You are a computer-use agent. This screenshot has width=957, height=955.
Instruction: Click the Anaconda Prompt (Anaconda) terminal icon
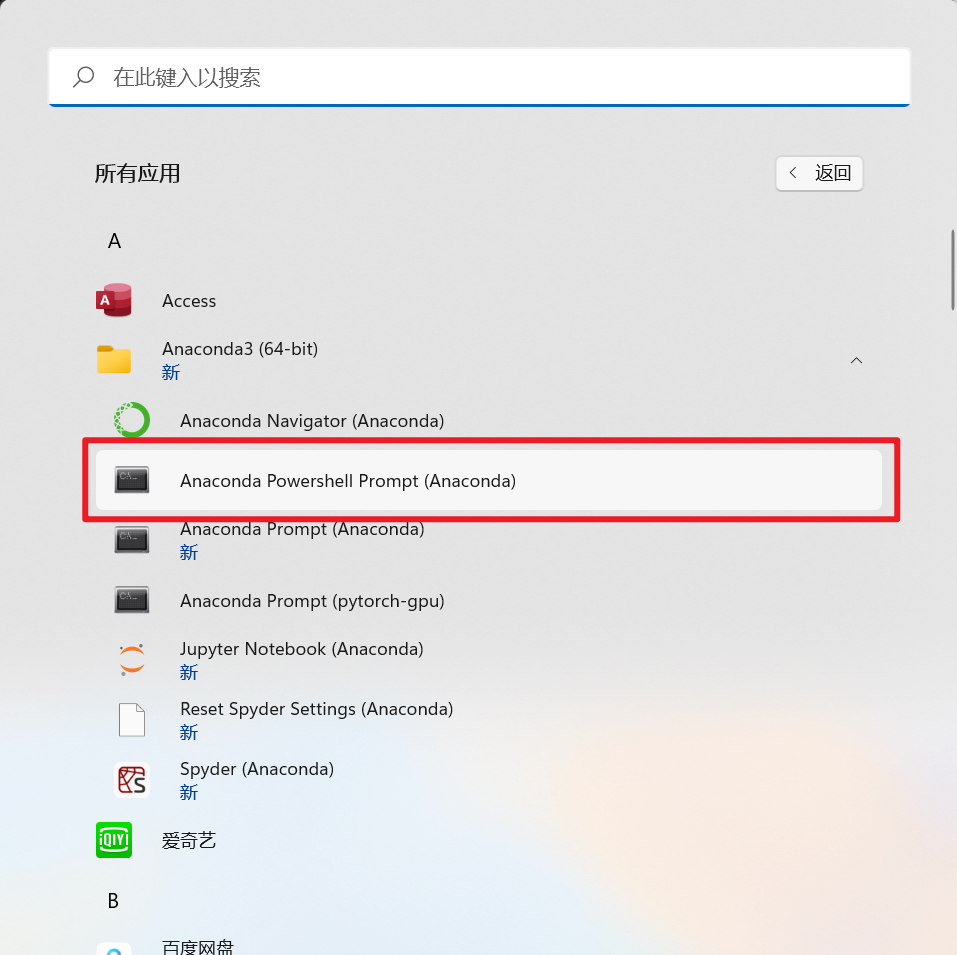132,539
